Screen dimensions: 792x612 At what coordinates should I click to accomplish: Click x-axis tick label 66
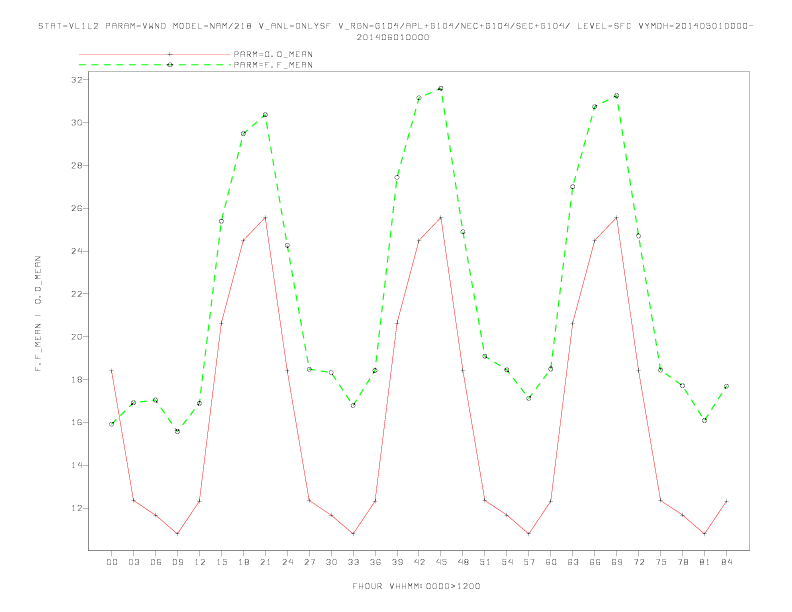tap(595, 562)
